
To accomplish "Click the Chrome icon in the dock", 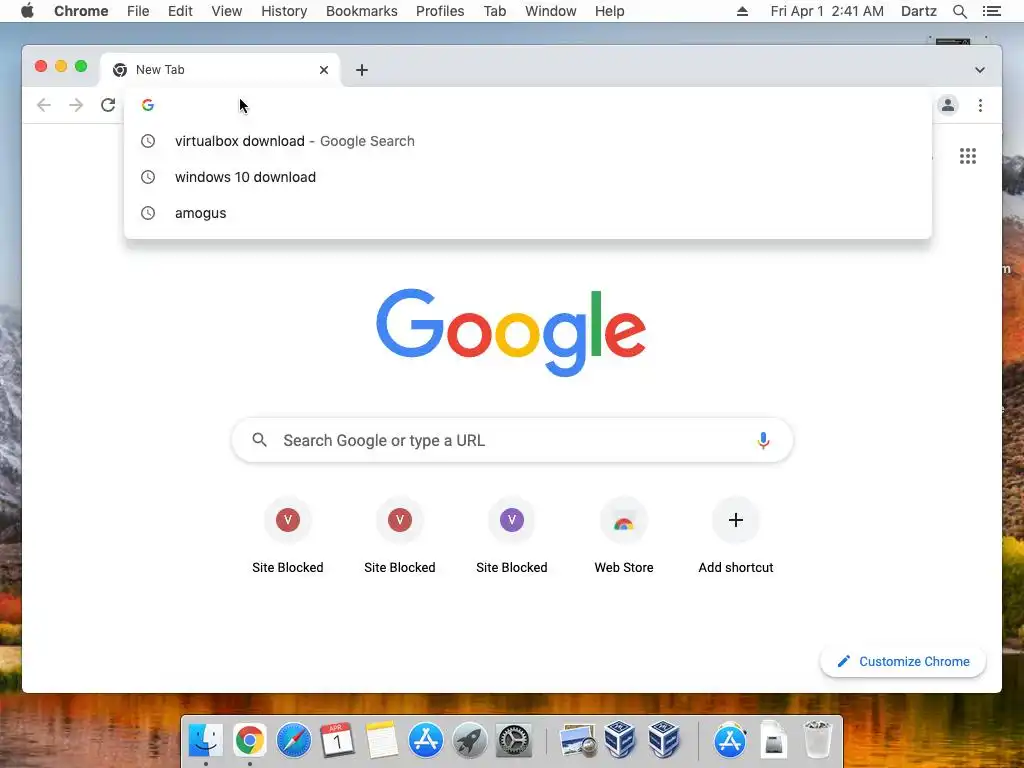I will 249,741.
